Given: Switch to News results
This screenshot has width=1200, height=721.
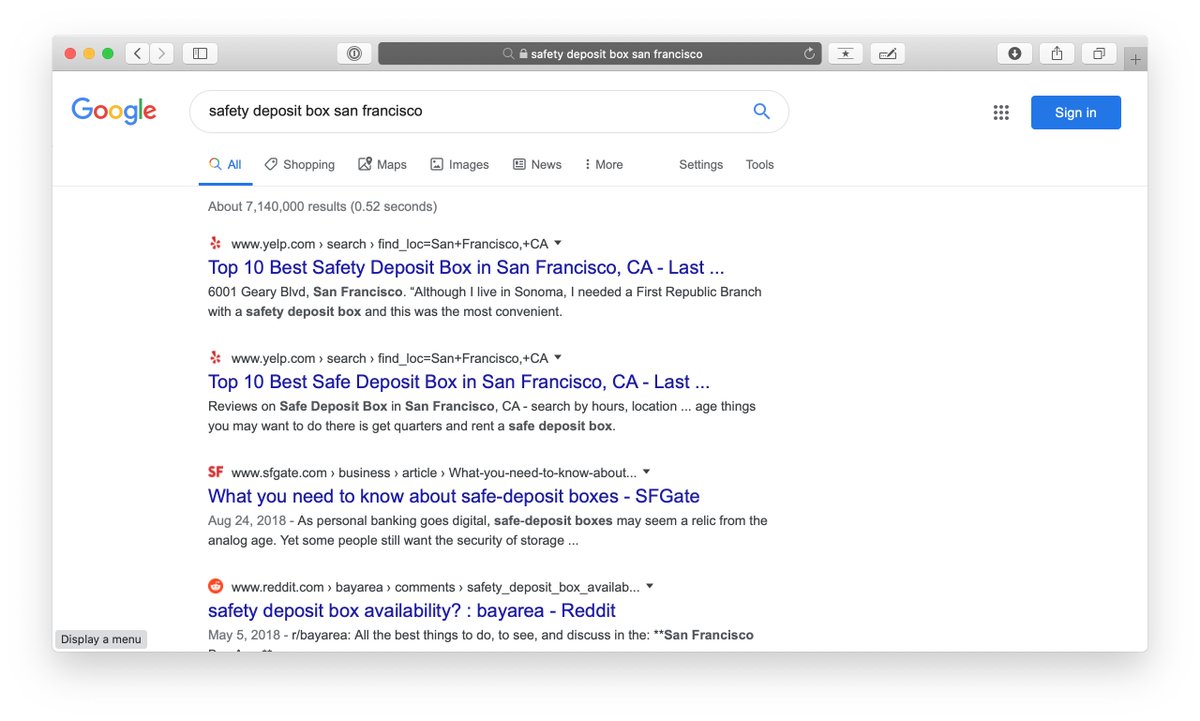Looking at the screenshot, I should (537, 165).
